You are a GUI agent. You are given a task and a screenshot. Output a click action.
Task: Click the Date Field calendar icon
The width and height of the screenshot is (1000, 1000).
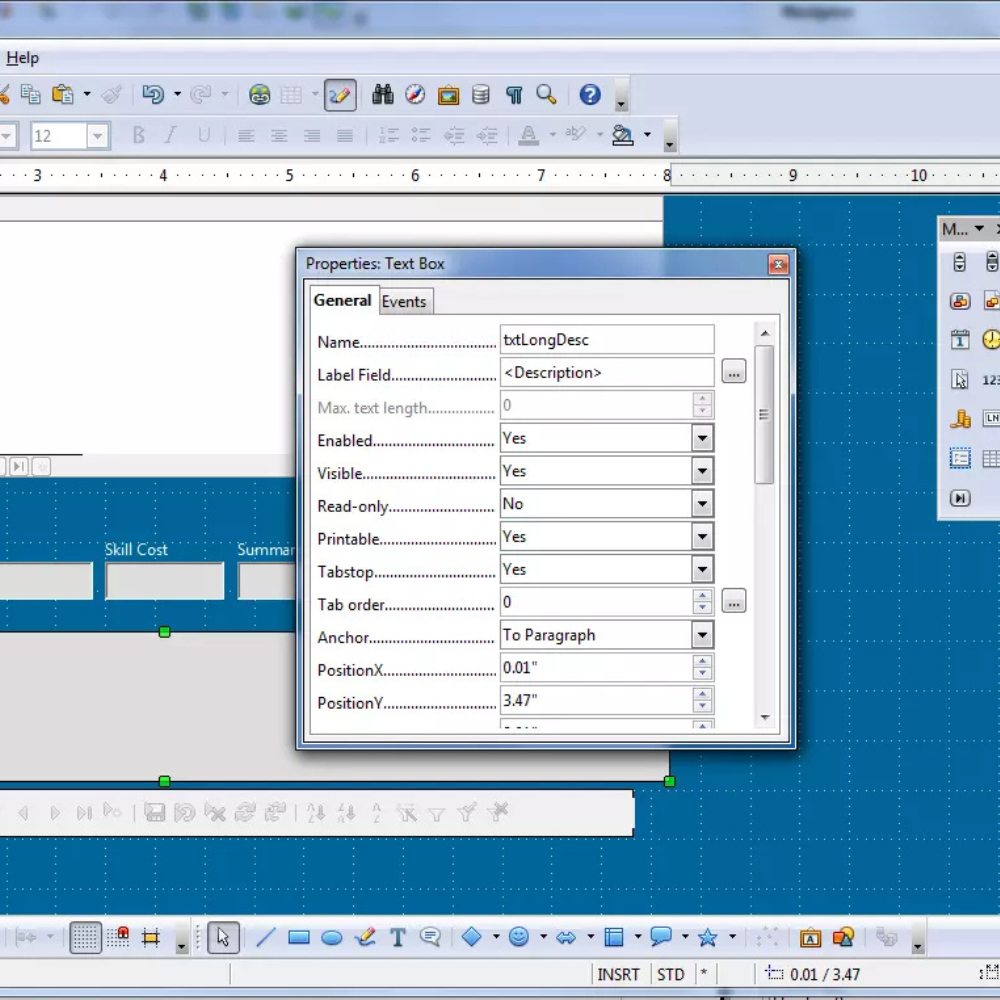coord(960,340)
